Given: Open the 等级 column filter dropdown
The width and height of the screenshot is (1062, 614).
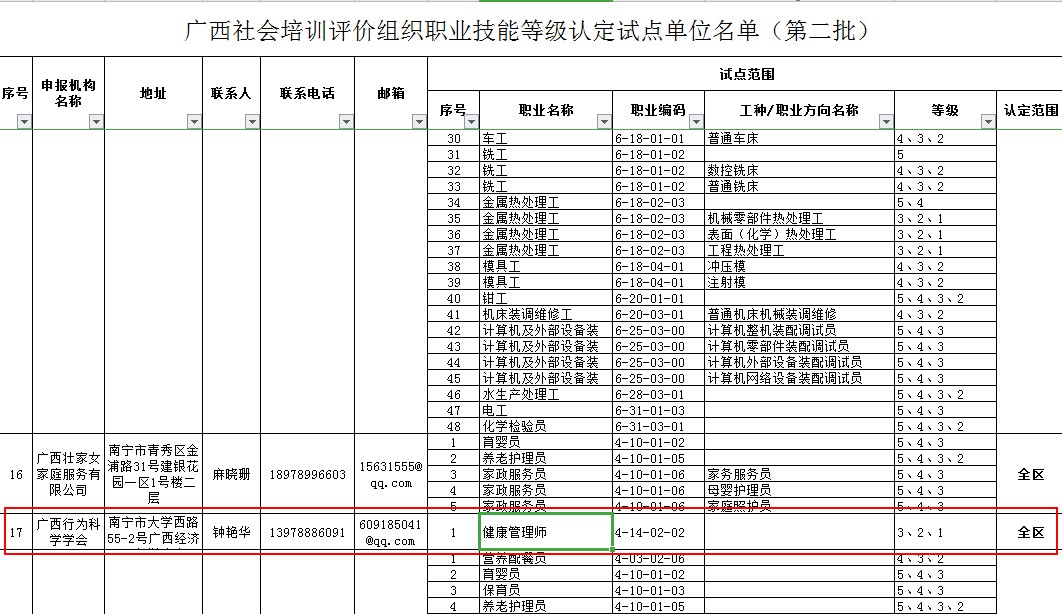Looking at the screenshot, I should (987, 122).
